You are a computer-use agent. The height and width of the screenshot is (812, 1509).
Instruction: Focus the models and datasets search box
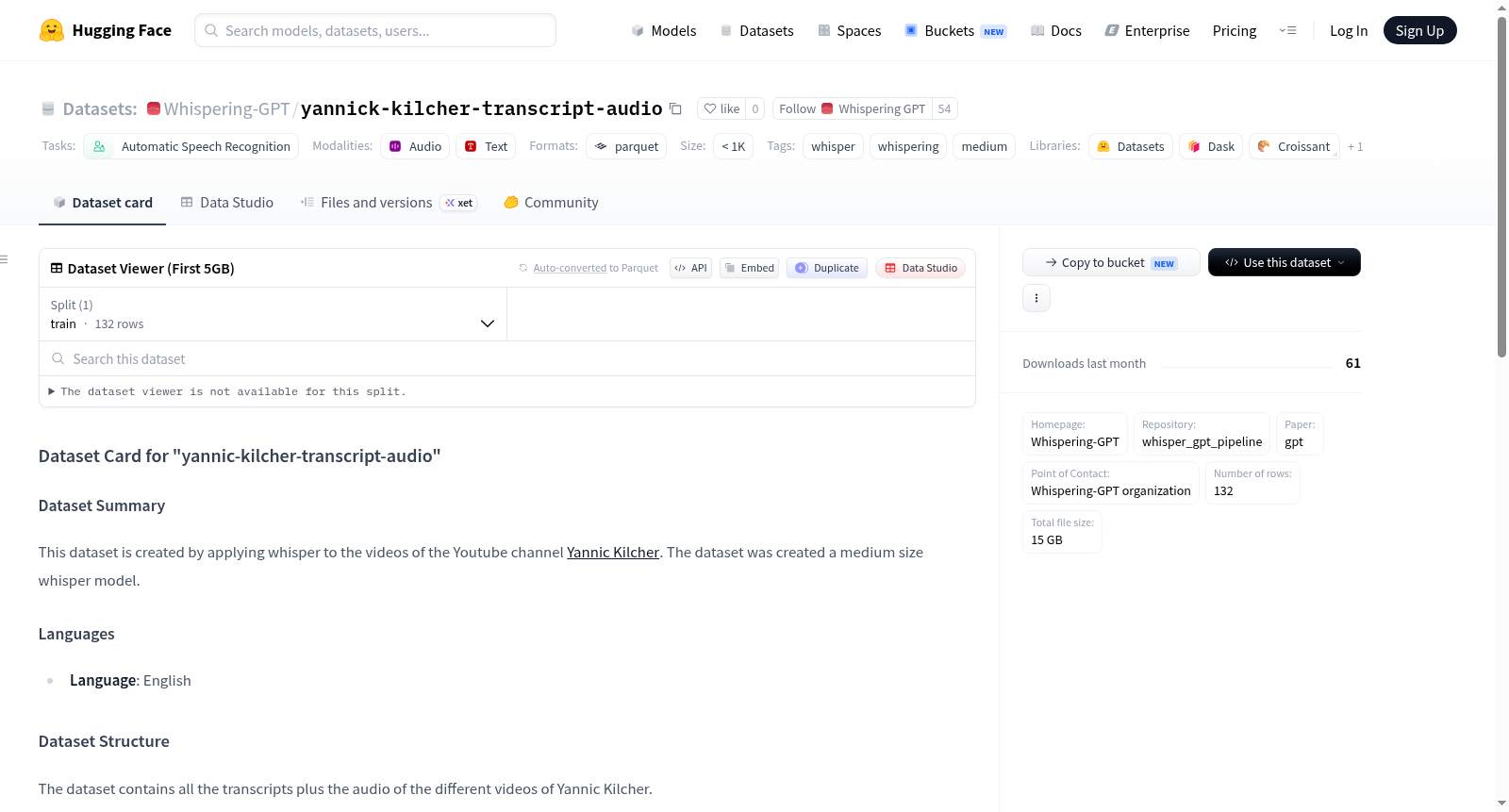(x=375, y=30)
